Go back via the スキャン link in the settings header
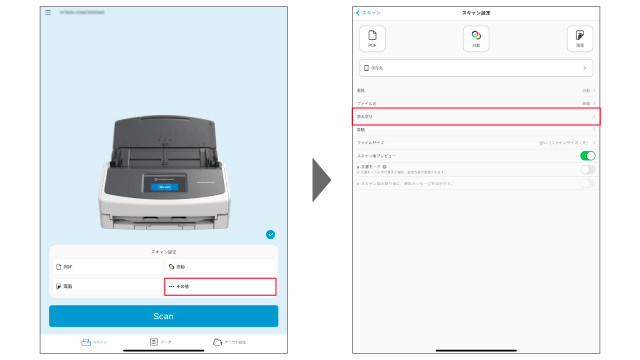This screenshot has width=640, height=360. [x=368, y=13]
